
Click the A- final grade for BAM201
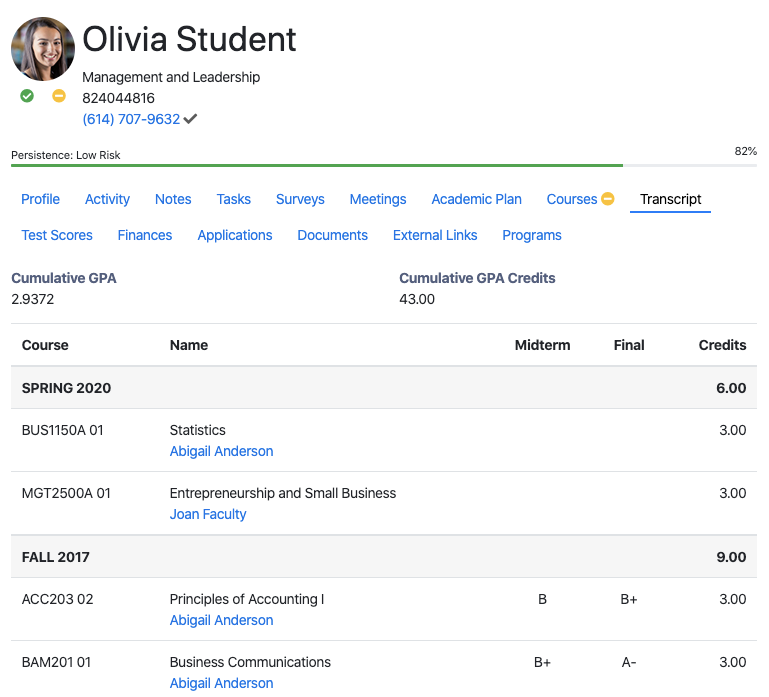tap(629, 662)
